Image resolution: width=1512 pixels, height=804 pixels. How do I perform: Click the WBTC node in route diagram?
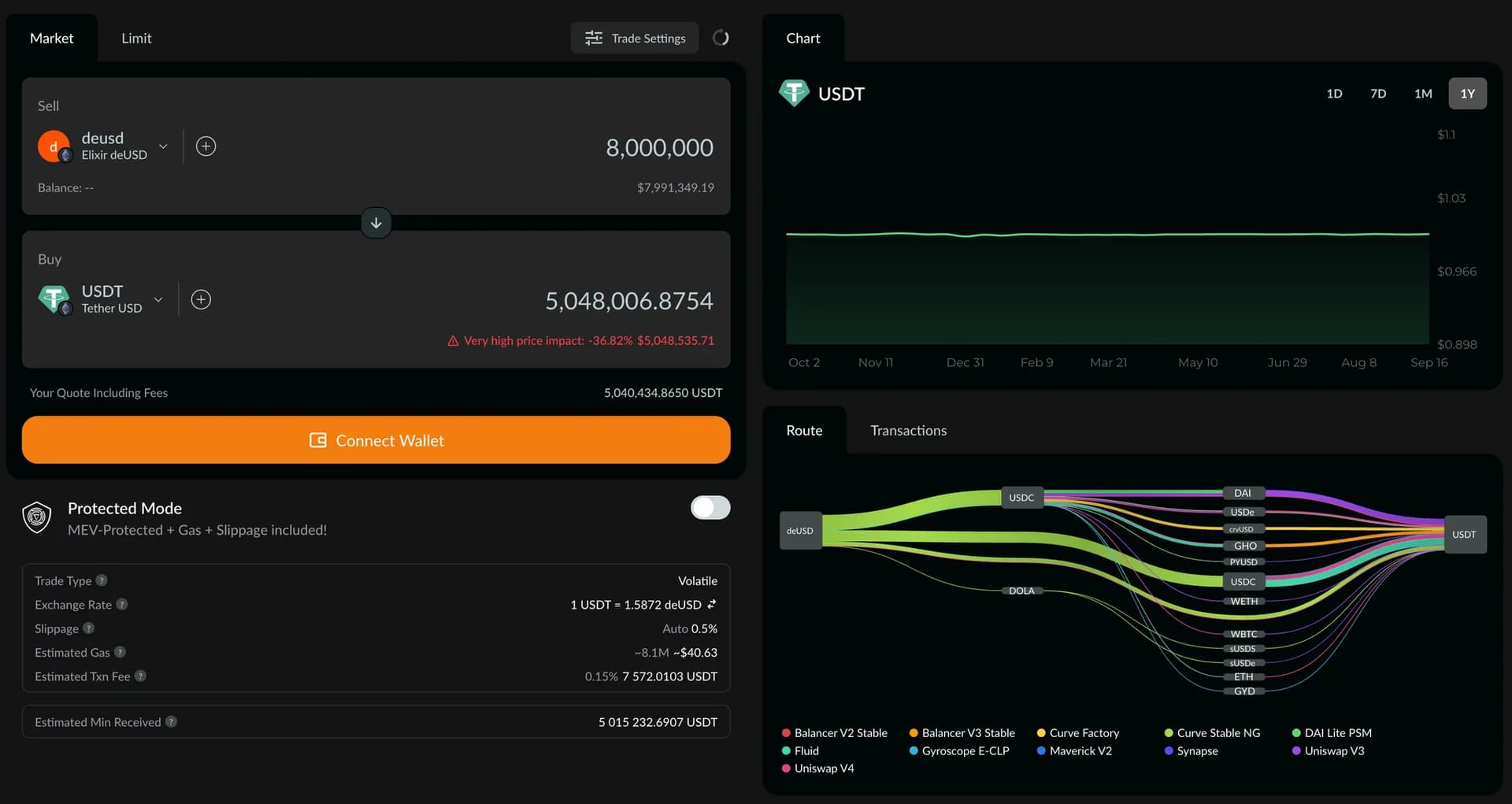coord(1244,634)
